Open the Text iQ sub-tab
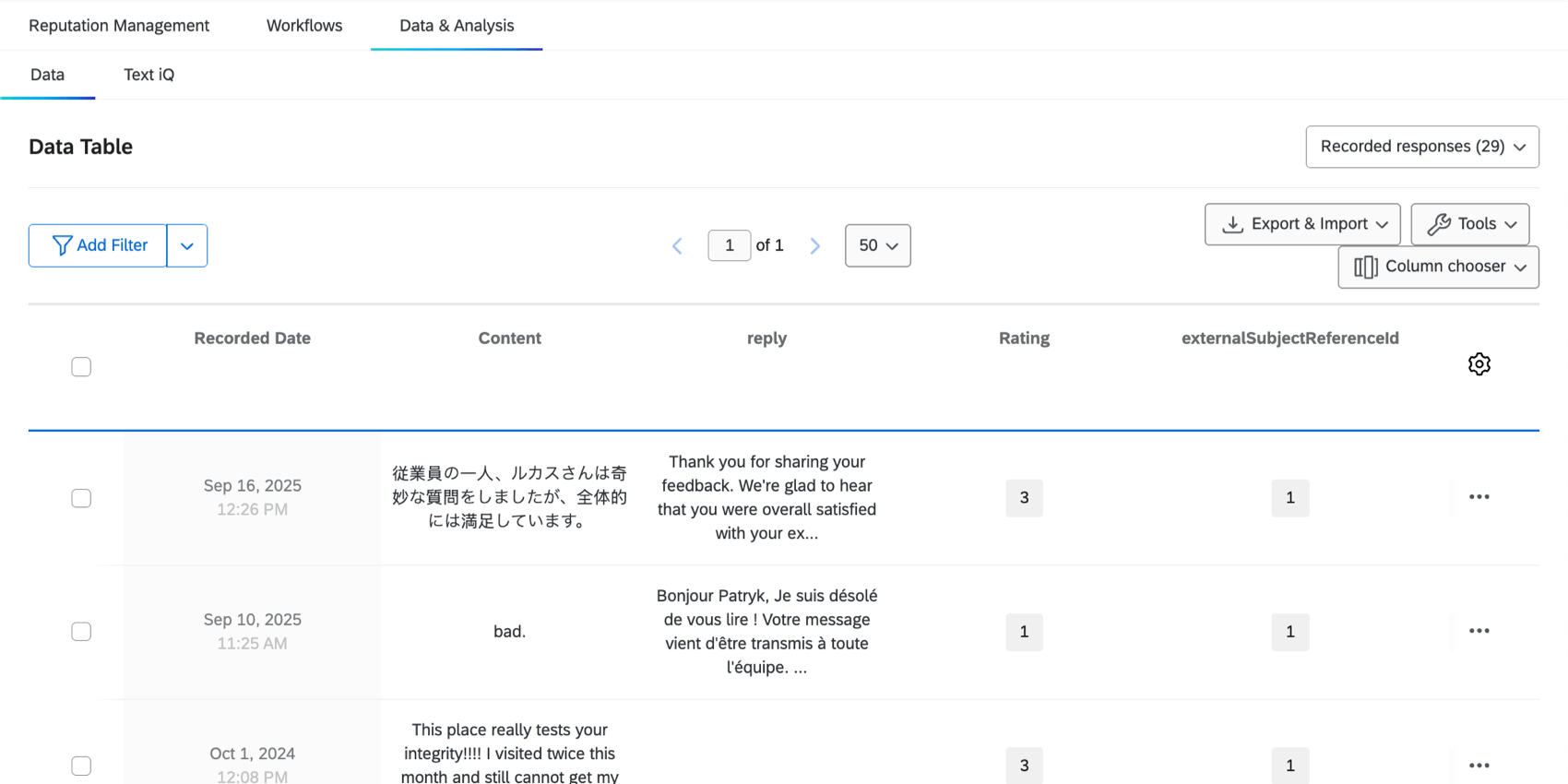Viewport: 1568px width, 784px height. (148, 75)
